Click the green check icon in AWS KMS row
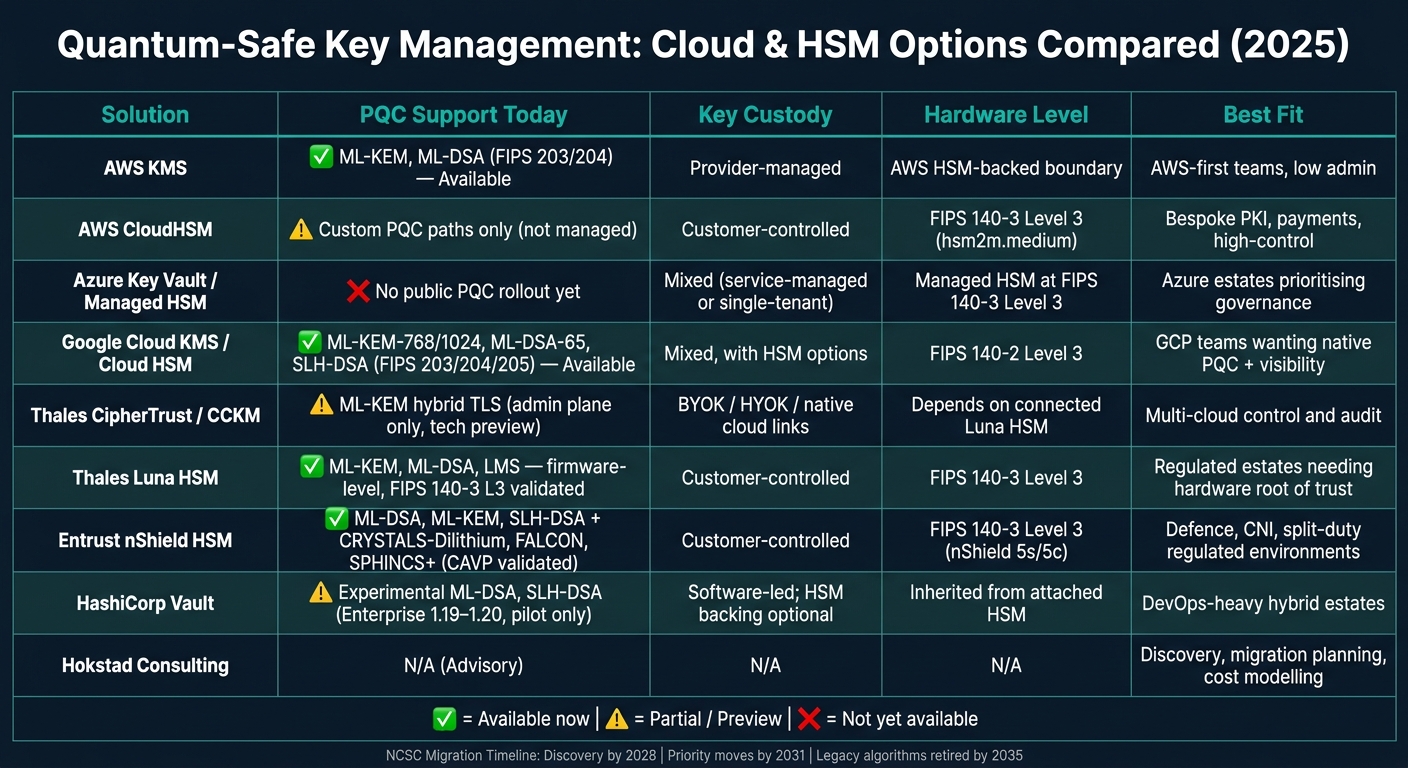 322,157
